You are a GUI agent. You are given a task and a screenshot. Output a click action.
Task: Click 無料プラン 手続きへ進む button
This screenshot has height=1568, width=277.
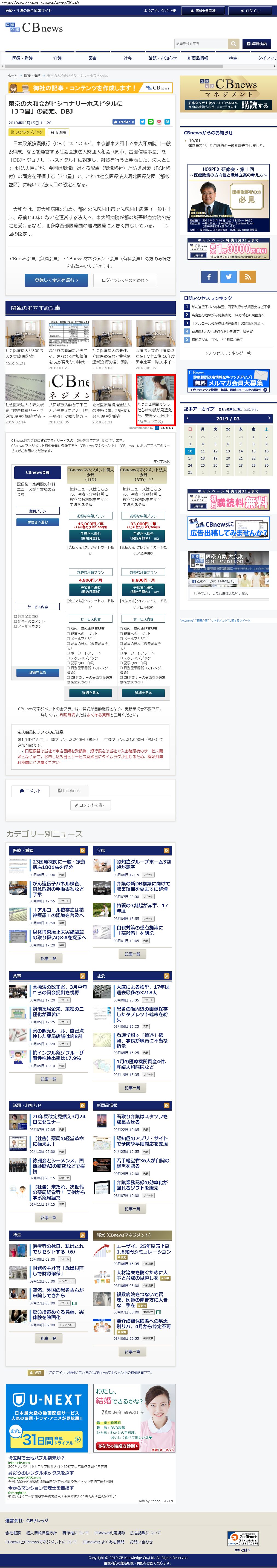[x=38, y=522]
